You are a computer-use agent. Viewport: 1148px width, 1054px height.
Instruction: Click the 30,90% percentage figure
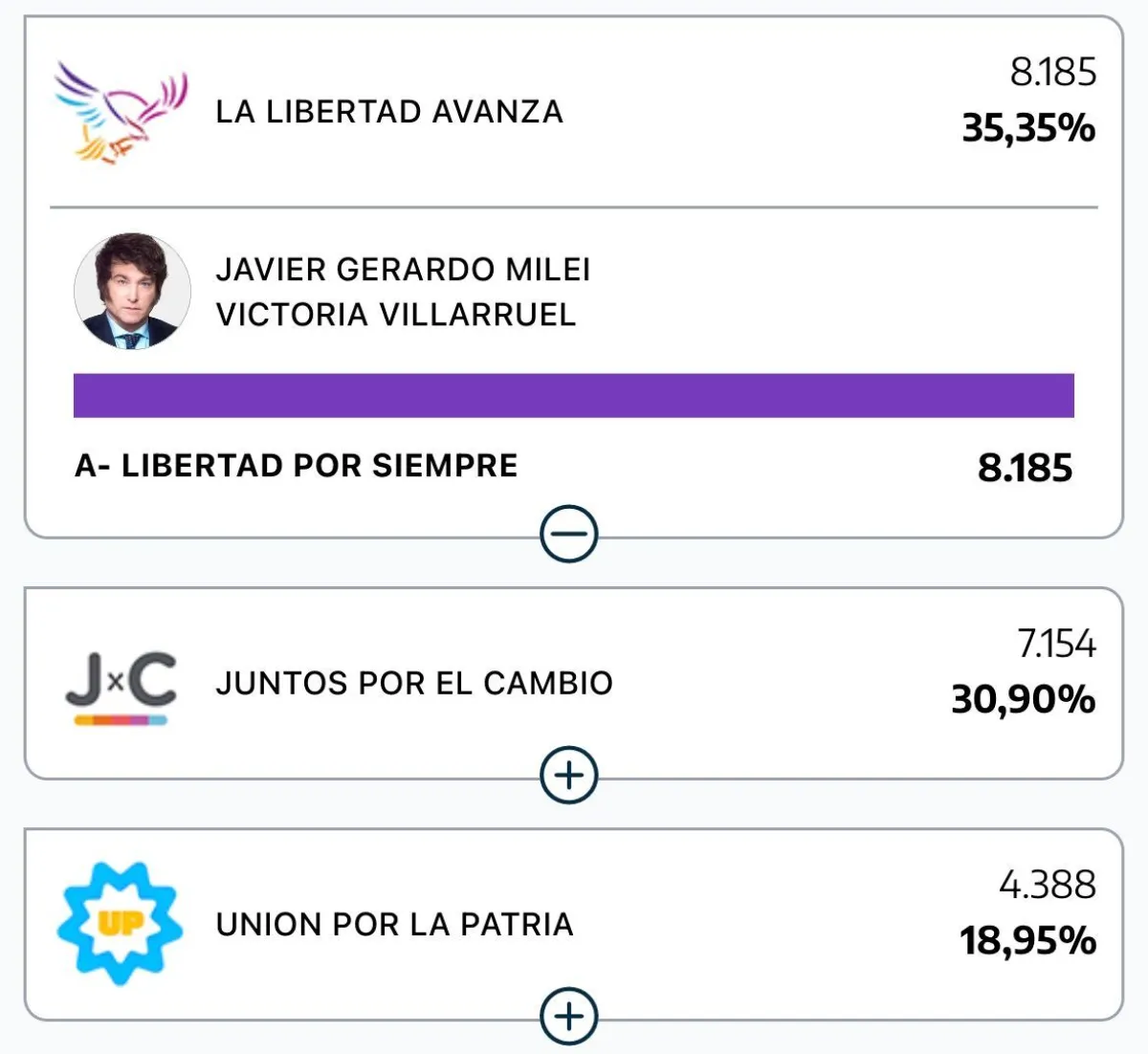tap(1024, 700)
